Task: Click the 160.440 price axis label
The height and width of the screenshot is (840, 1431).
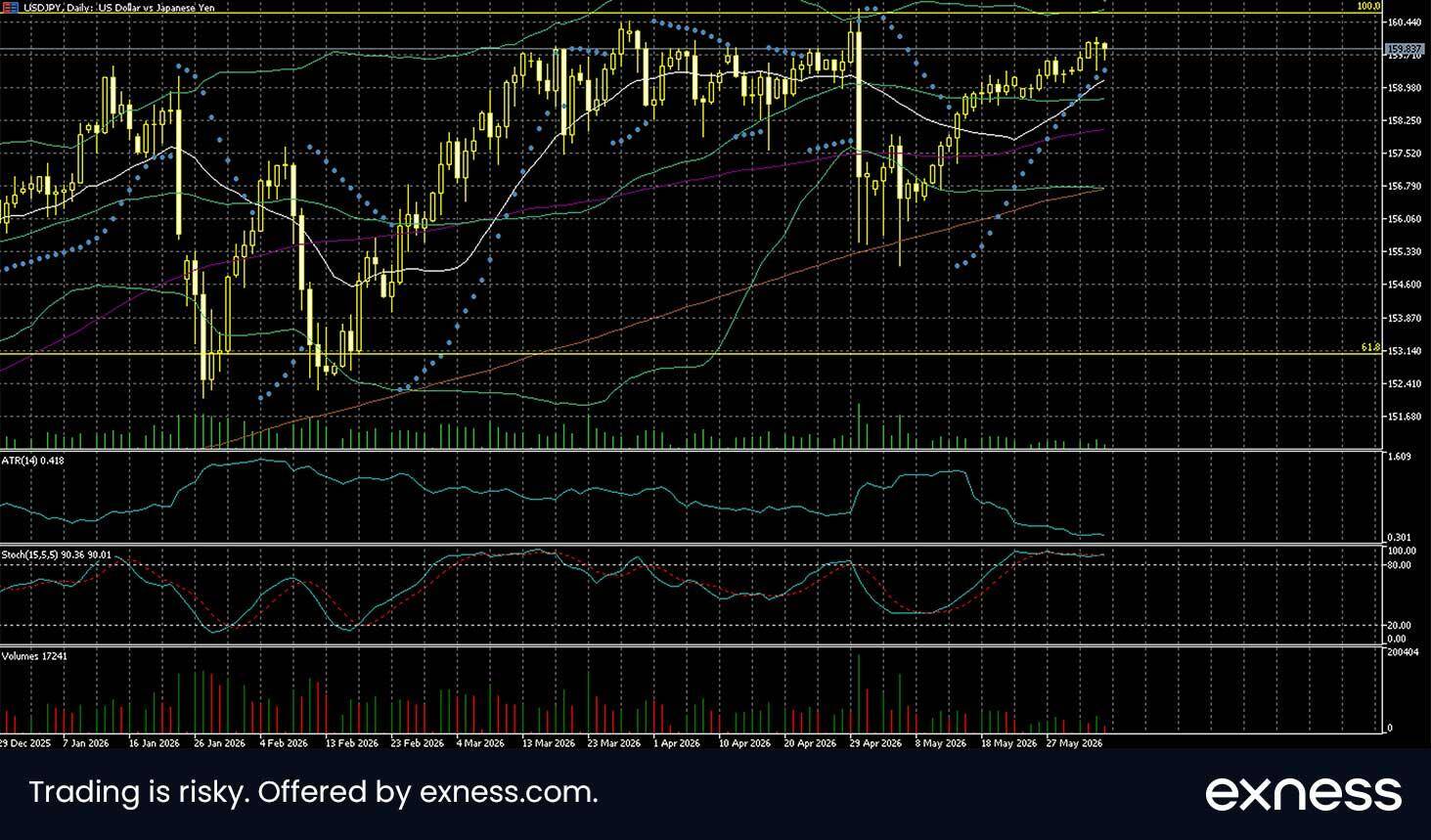Action: coord(1403,22)
